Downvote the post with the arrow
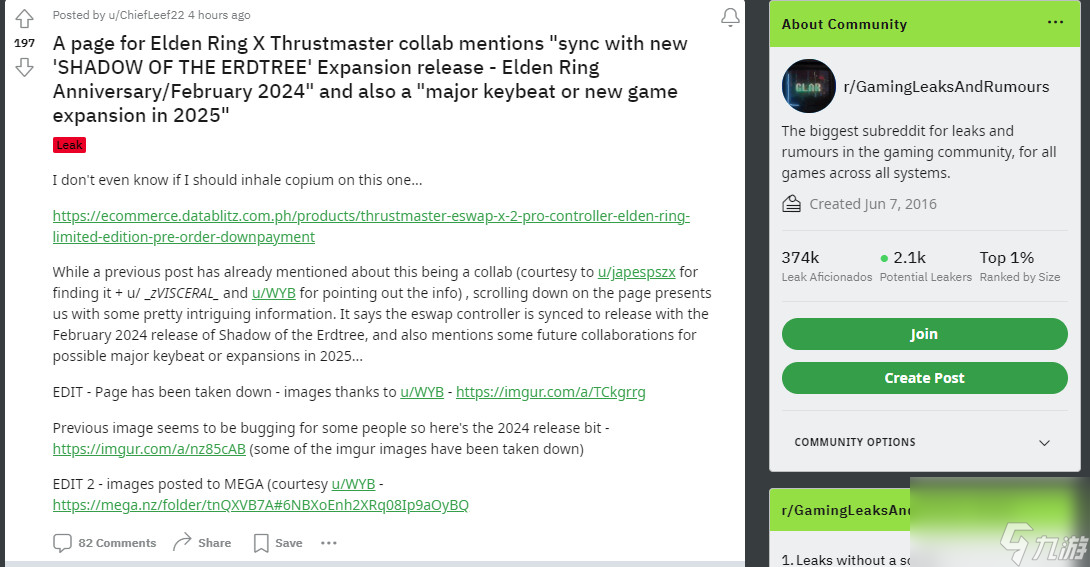Screen dimensions: 1090x567 [24, 67]
